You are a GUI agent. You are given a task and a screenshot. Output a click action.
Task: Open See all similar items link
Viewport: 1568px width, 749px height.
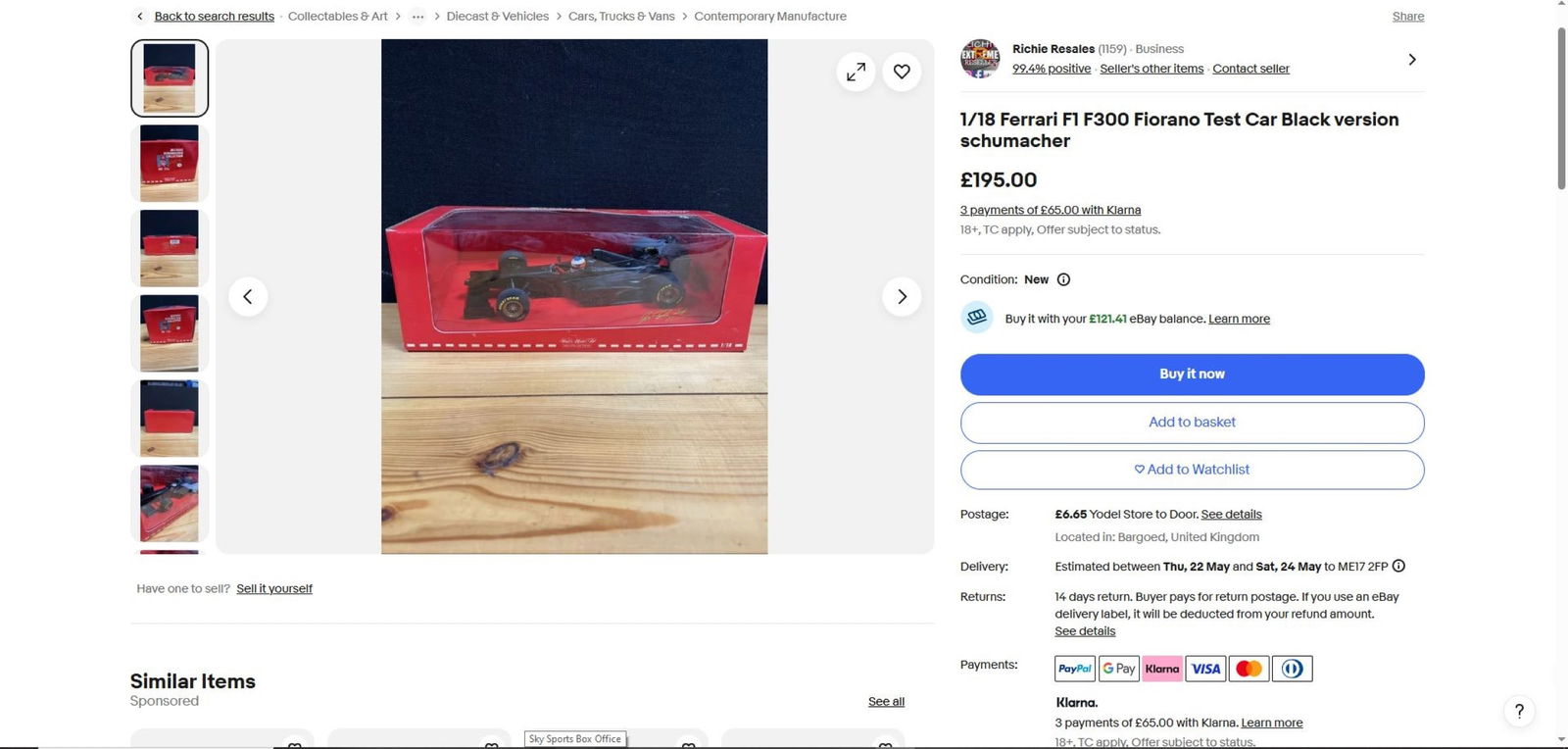(x=886, y=702)
